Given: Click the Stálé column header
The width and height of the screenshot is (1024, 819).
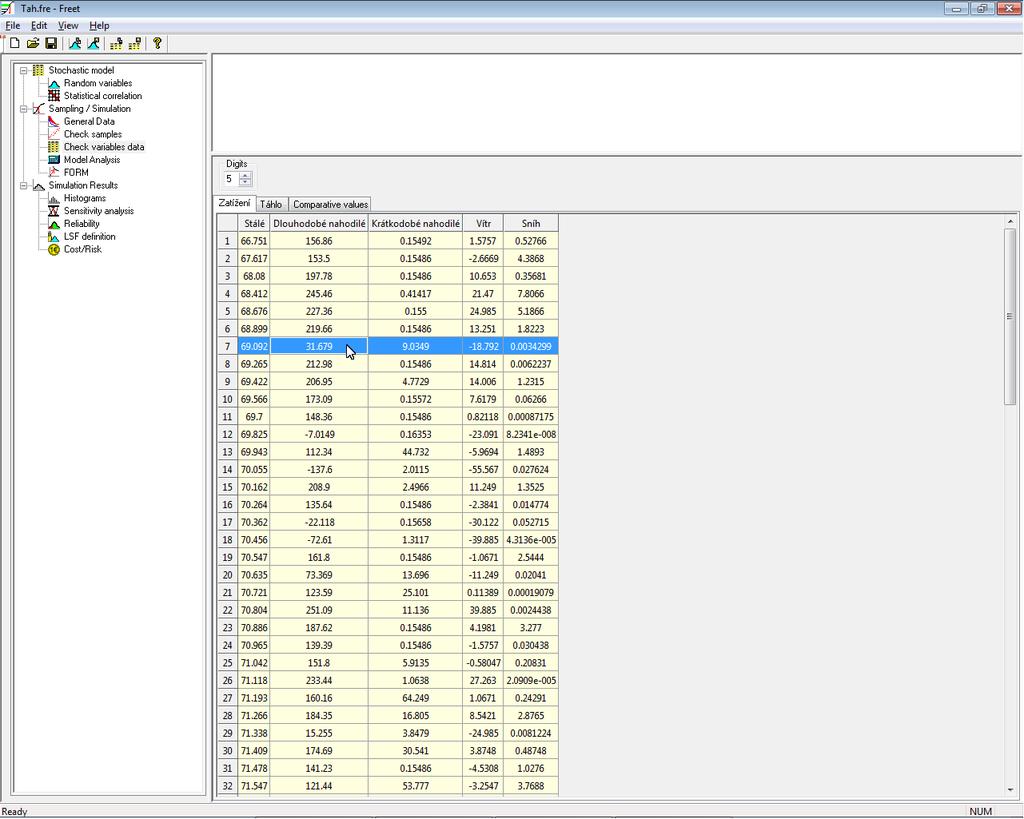Looking at the screenshot, I should (x=254, y=223).
